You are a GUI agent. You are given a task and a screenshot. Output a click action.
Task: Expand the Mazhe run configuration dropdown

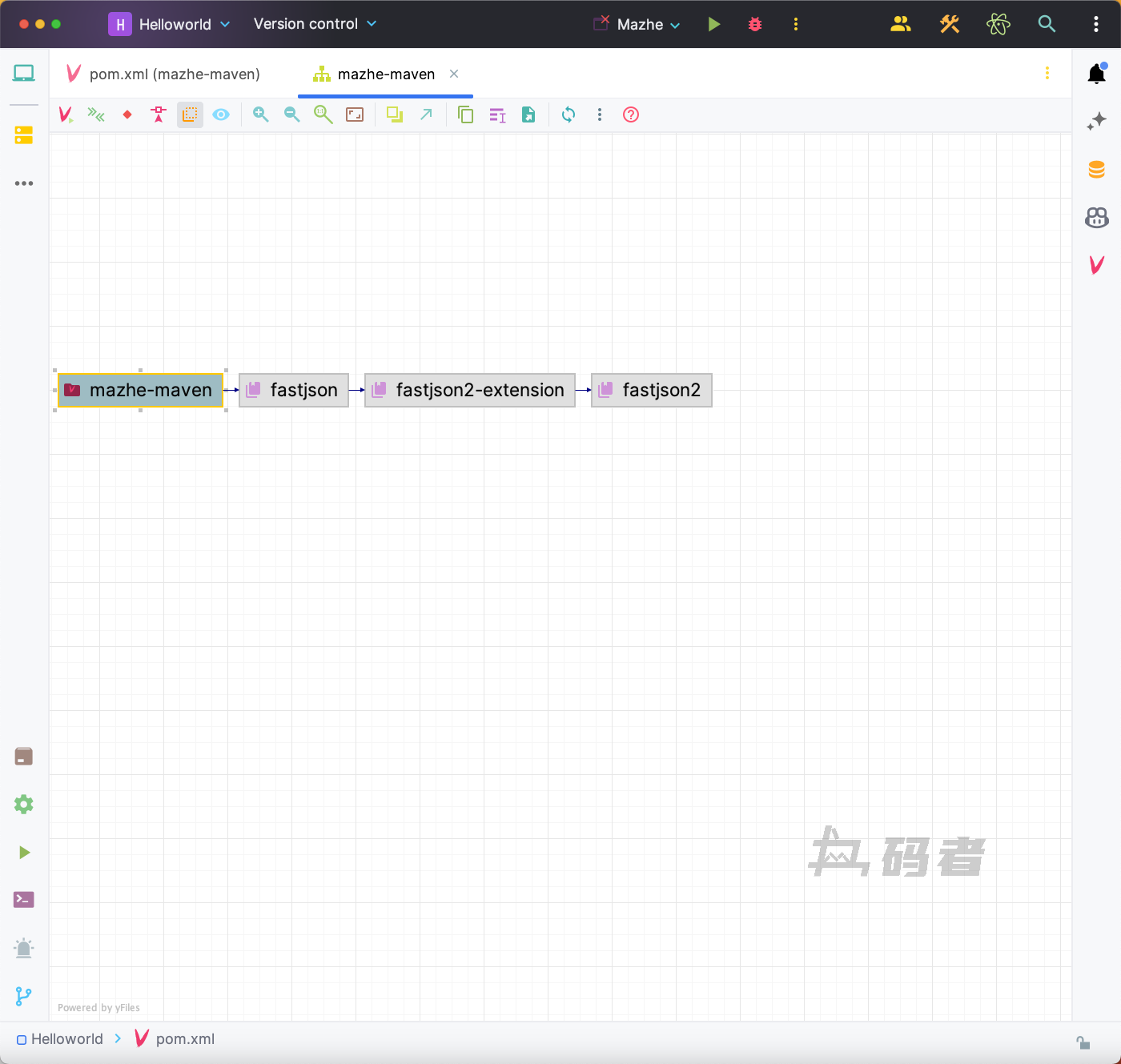pos(648,24)
